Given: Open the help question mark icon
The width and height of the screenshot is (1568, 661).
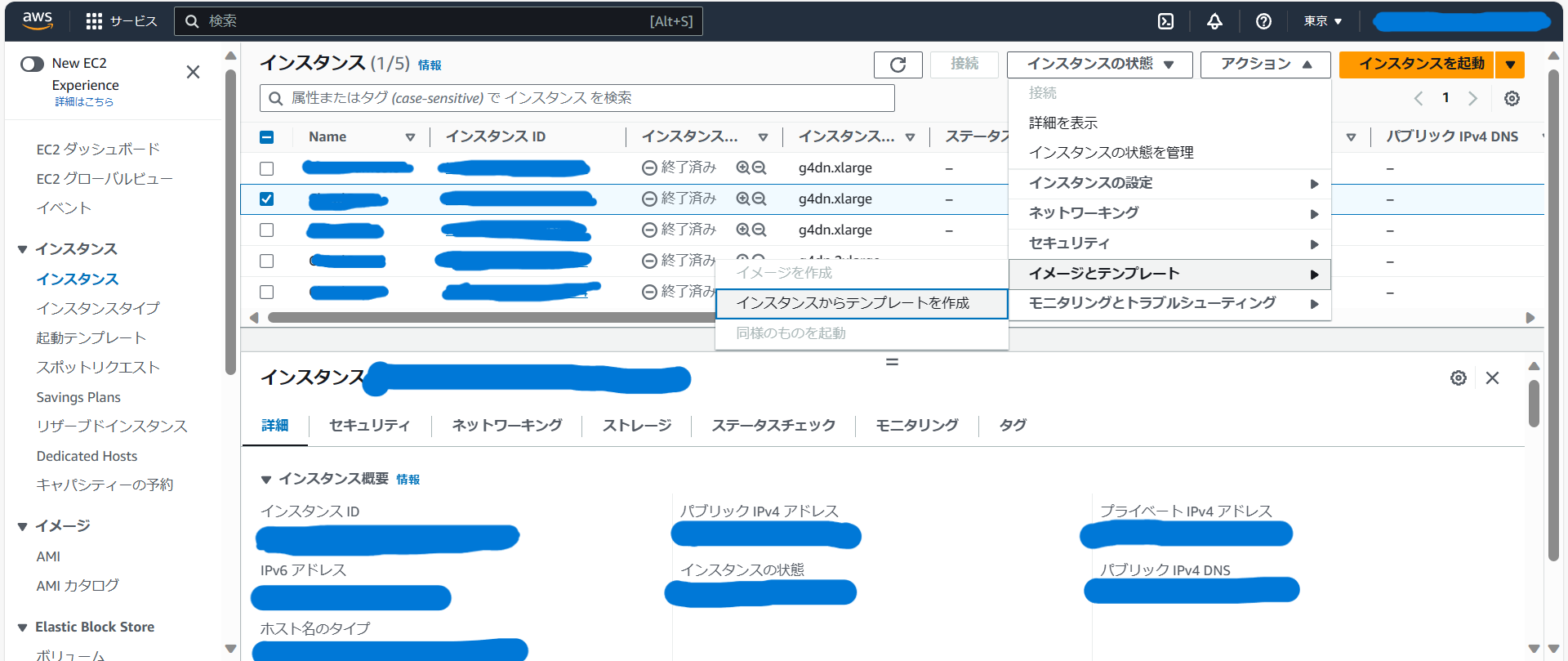Looking at the screenshot, I should coord(1263,21).
